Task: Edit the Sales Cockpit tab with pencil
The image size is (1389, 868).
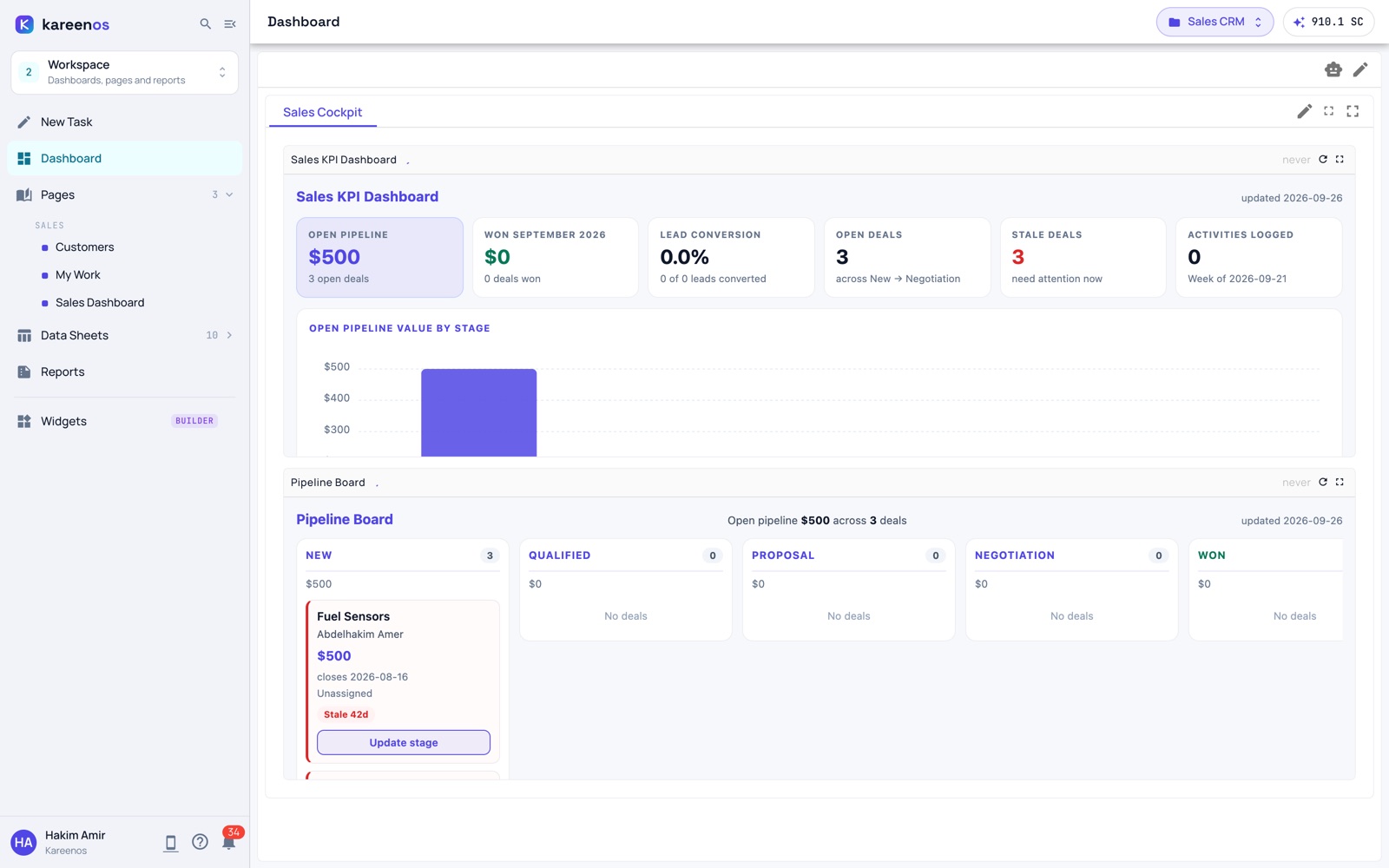Action: [x=1304, y=111]
